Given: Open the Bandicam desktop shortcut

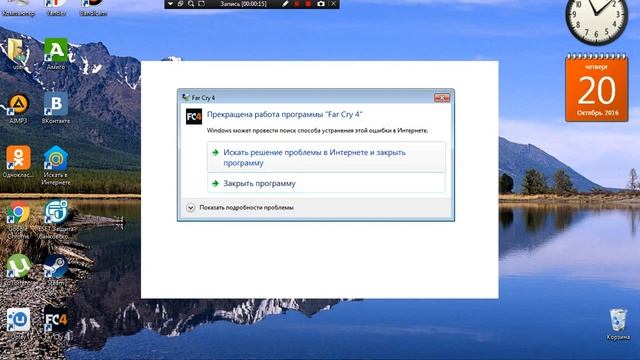Looking at the screenshot, I should click(93, 8).
